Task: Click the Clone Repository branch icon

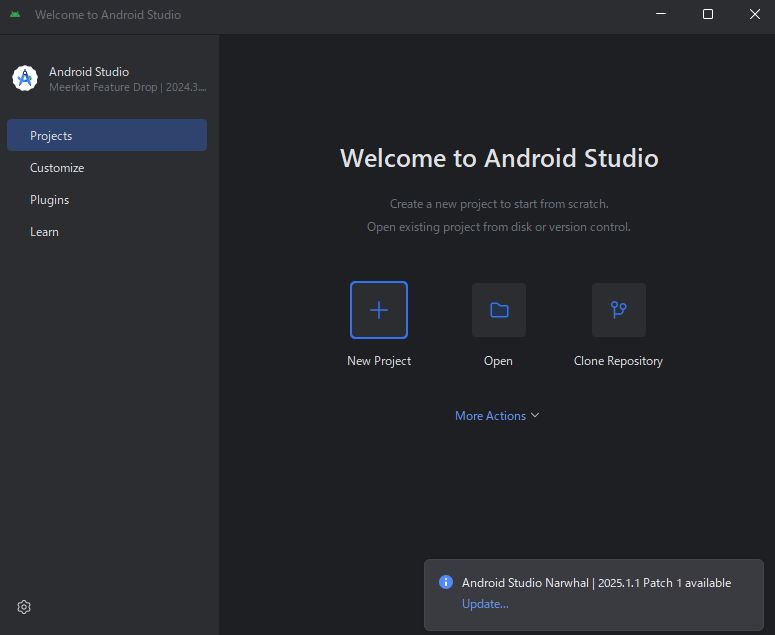Action: tap(618, 310)
